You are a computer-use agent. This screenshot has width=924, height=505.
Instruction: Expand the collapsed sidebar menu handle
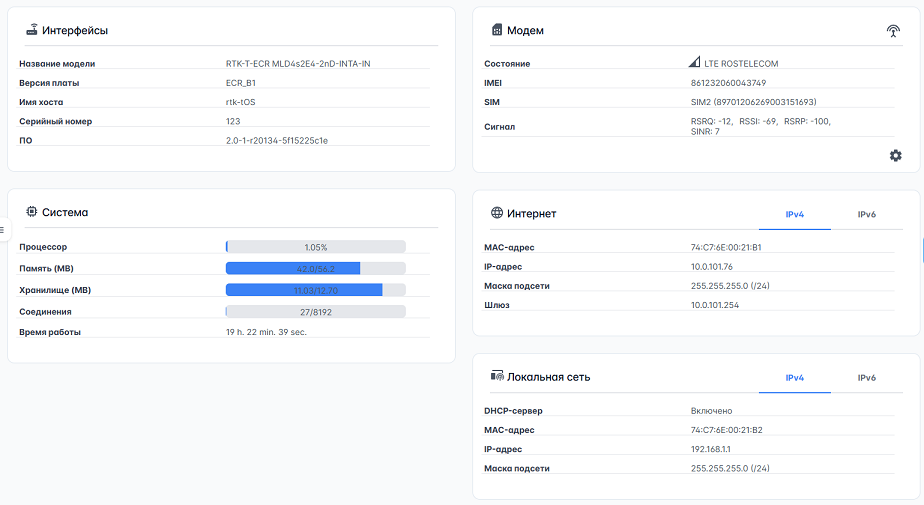click(x=3, y=229)
